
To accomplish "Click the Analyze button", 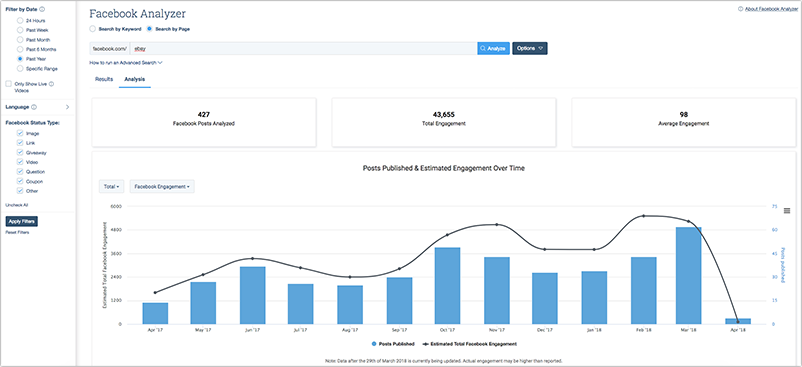I will 494,48.
